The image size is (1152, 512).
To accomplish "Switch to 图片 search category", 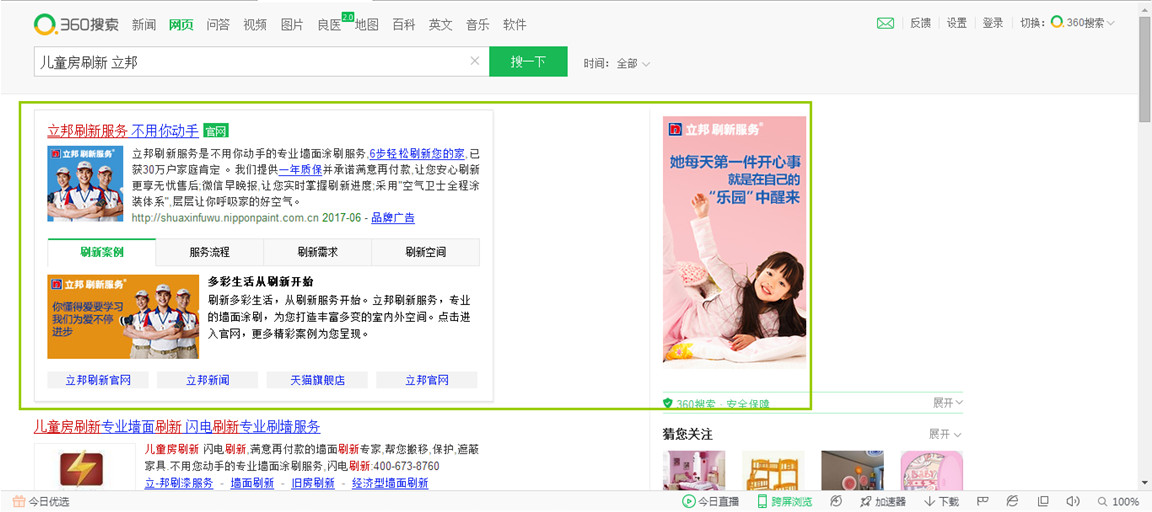I will point(292,25).
